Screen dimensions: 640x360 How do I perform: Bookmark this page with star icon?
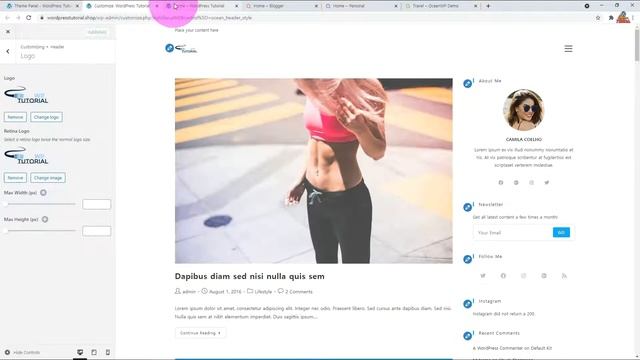pos(598,18)
